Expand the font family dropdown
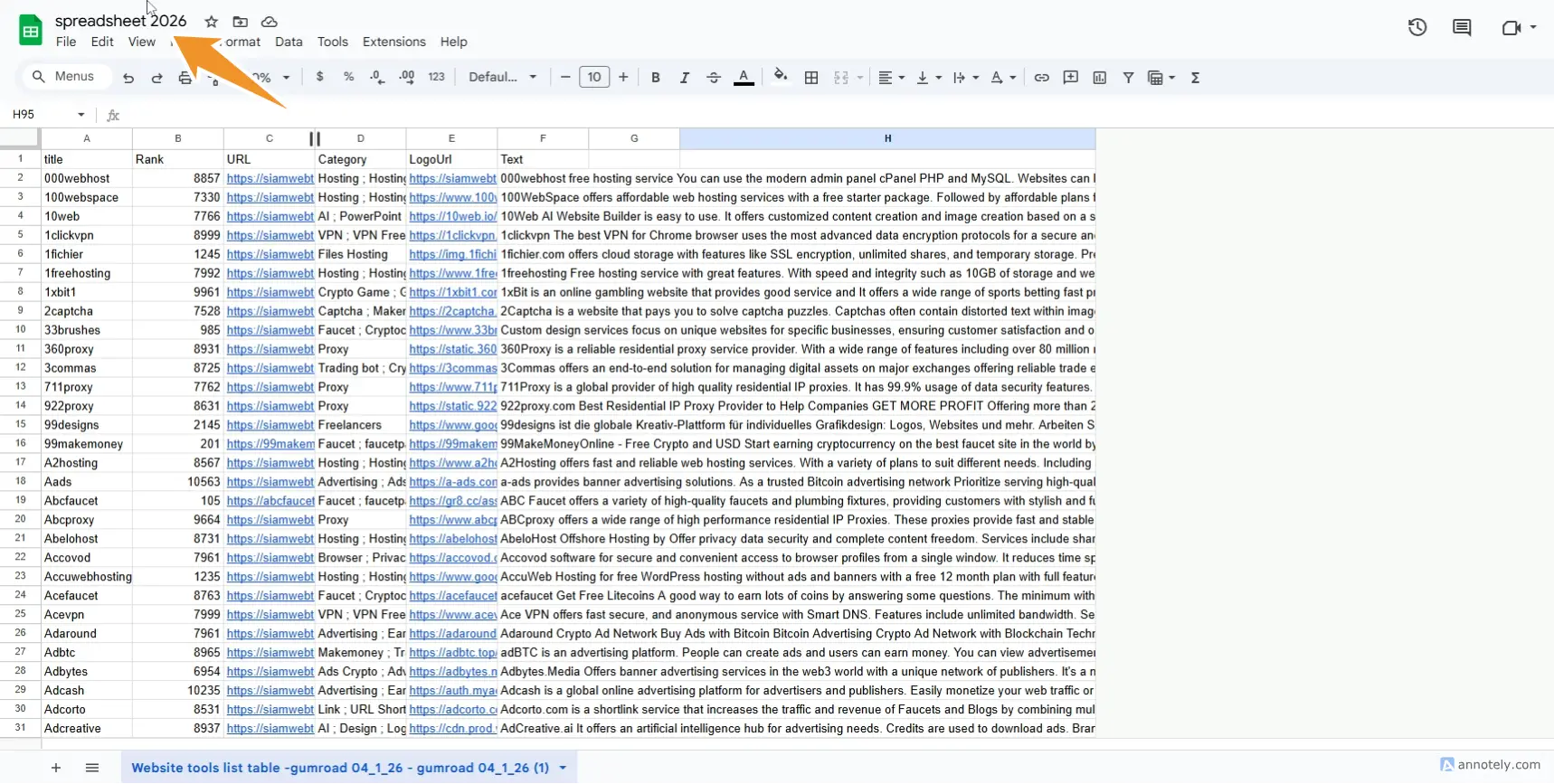The height and width of the screenshot is (784, 1554). (503, 78)
